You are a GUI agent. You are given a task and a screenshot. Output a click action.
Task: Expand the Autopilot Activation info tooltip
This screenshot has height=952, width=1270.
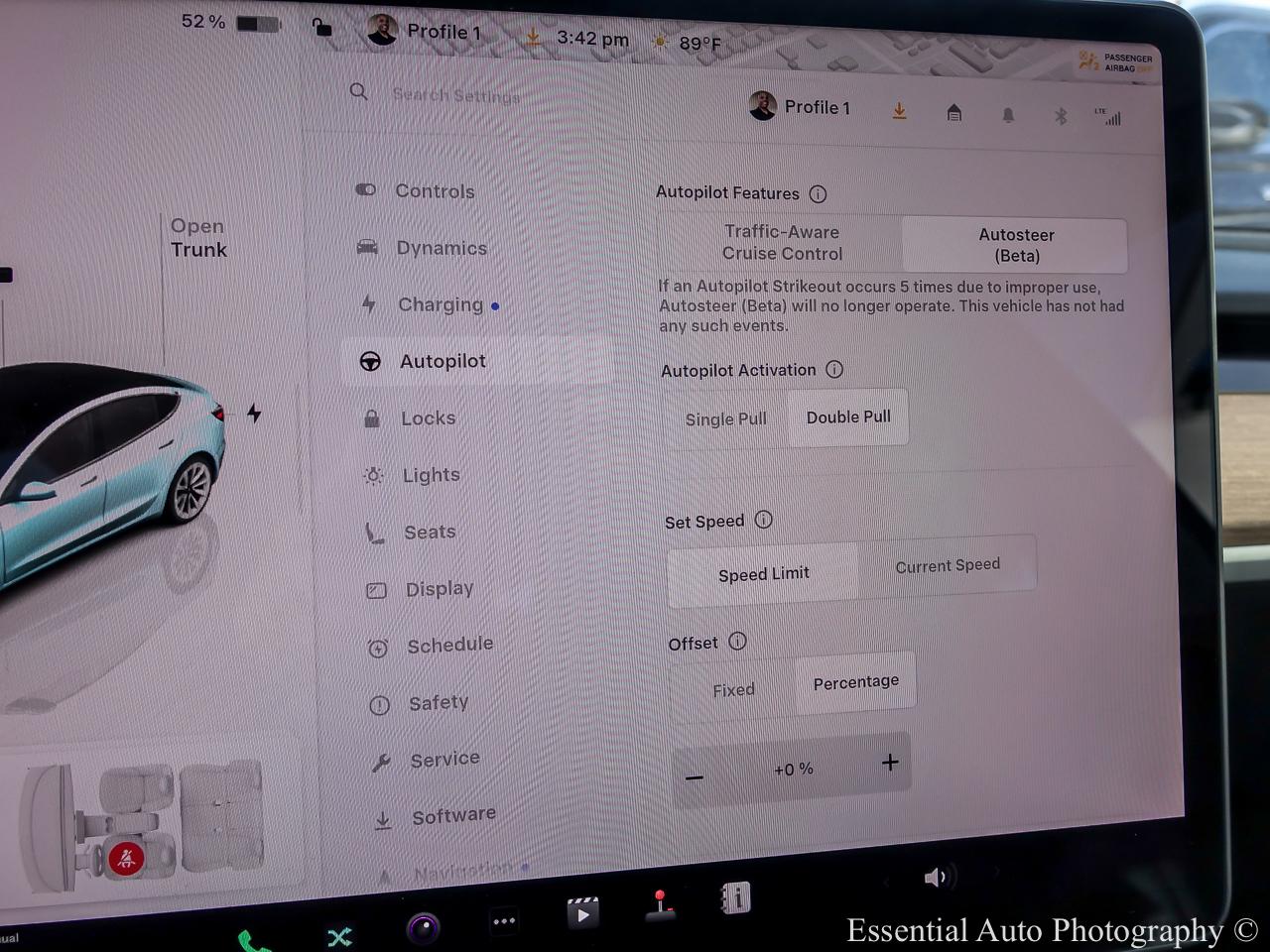pos(834,370)
